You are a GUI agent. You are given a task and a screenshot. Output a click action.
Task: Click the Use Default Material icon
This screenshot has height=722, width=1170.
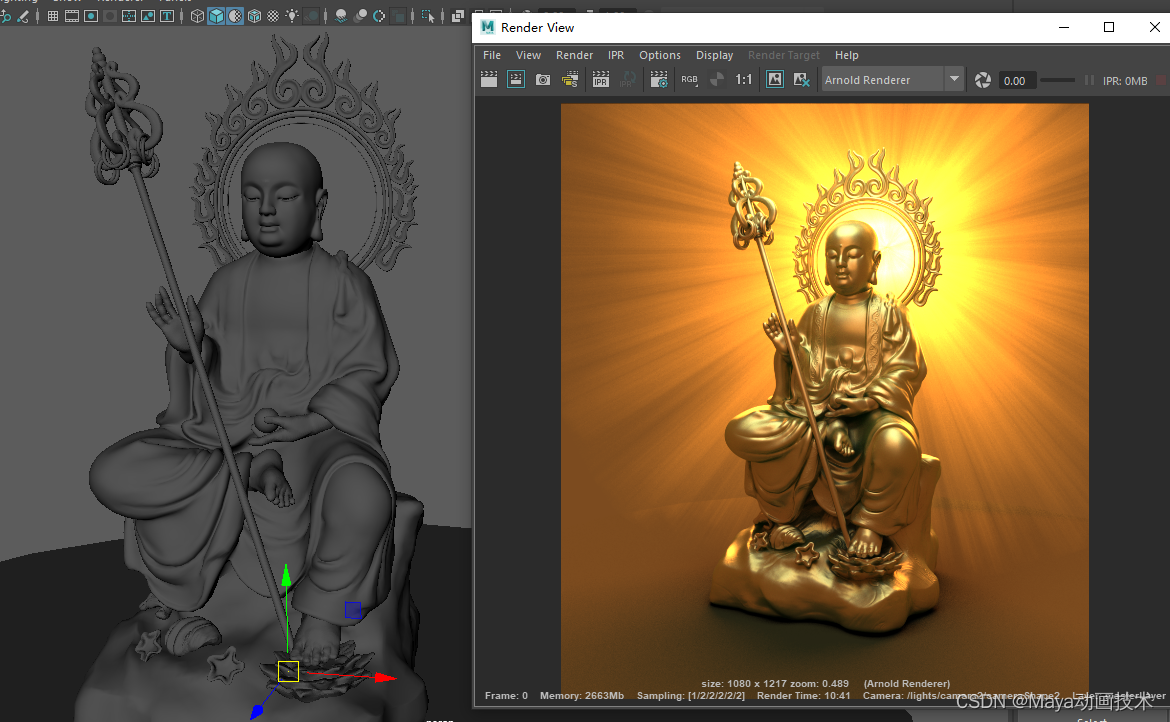point(235,16)
